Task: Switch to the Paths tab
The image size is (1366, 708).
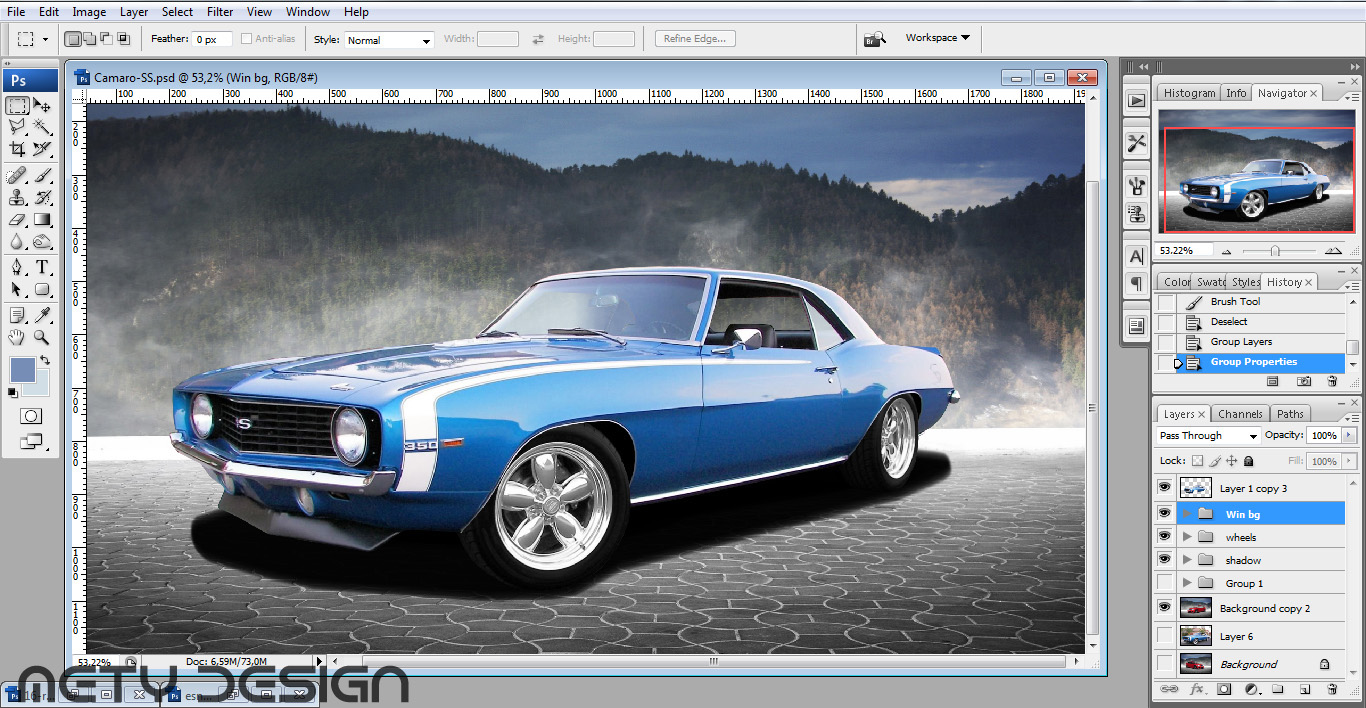Action: [x=1290, y=414]
